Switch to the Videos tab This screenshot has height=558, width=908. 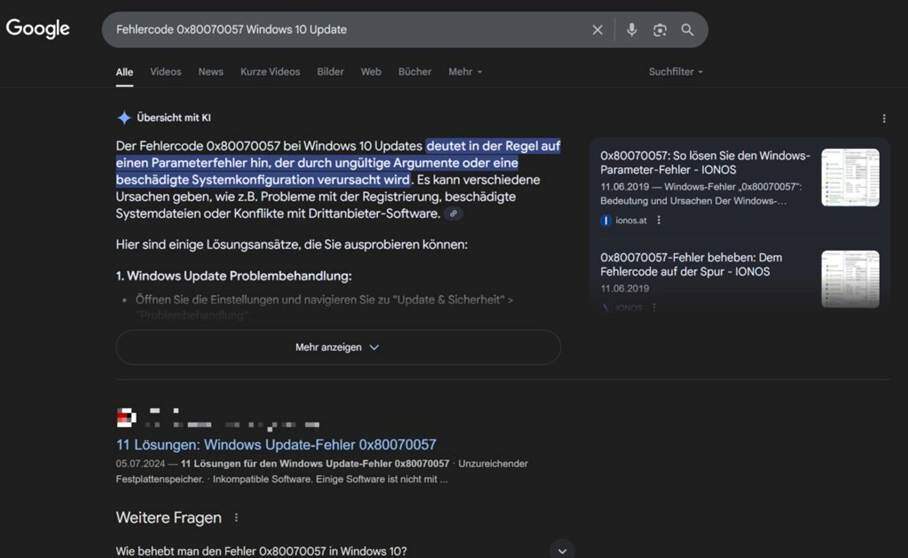[166, 72]
